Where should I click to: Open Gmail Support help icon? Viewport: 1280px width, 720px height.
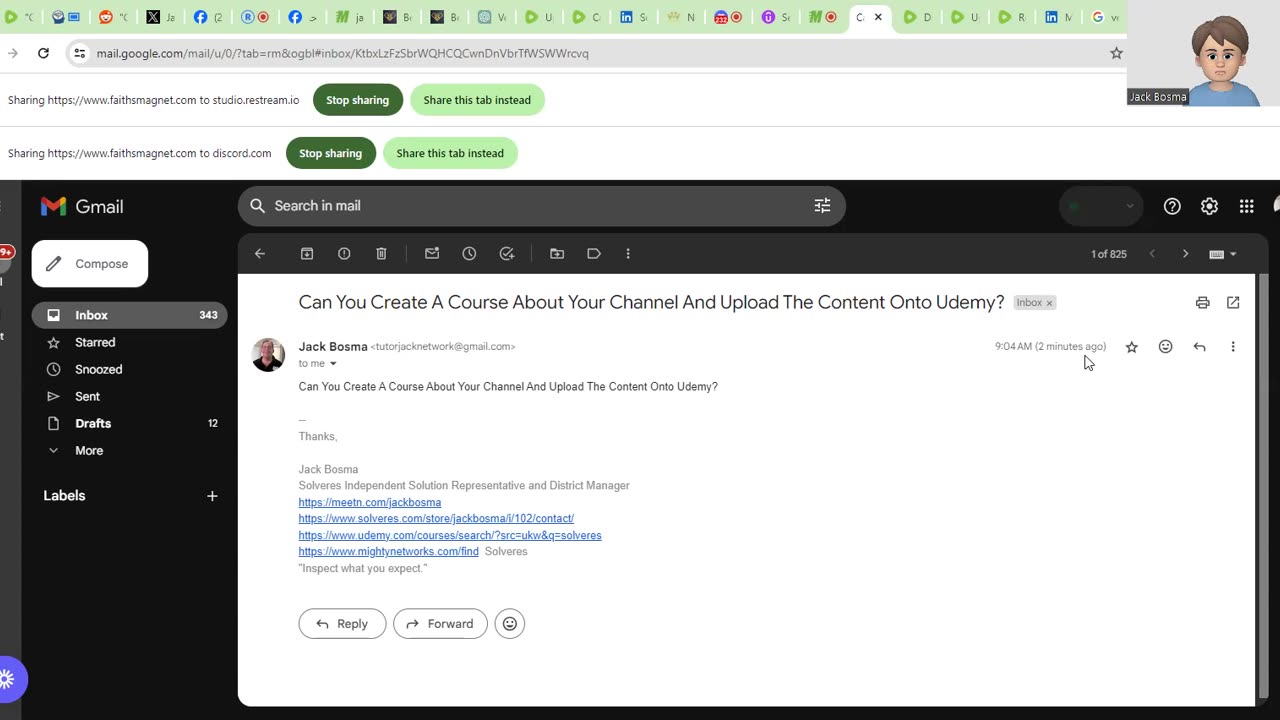1172,206
